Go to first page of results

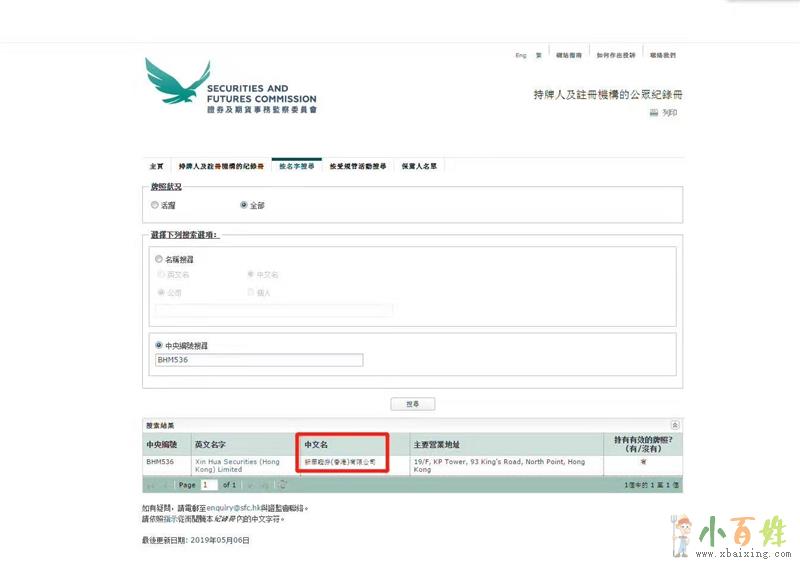[x=152, y=485]
